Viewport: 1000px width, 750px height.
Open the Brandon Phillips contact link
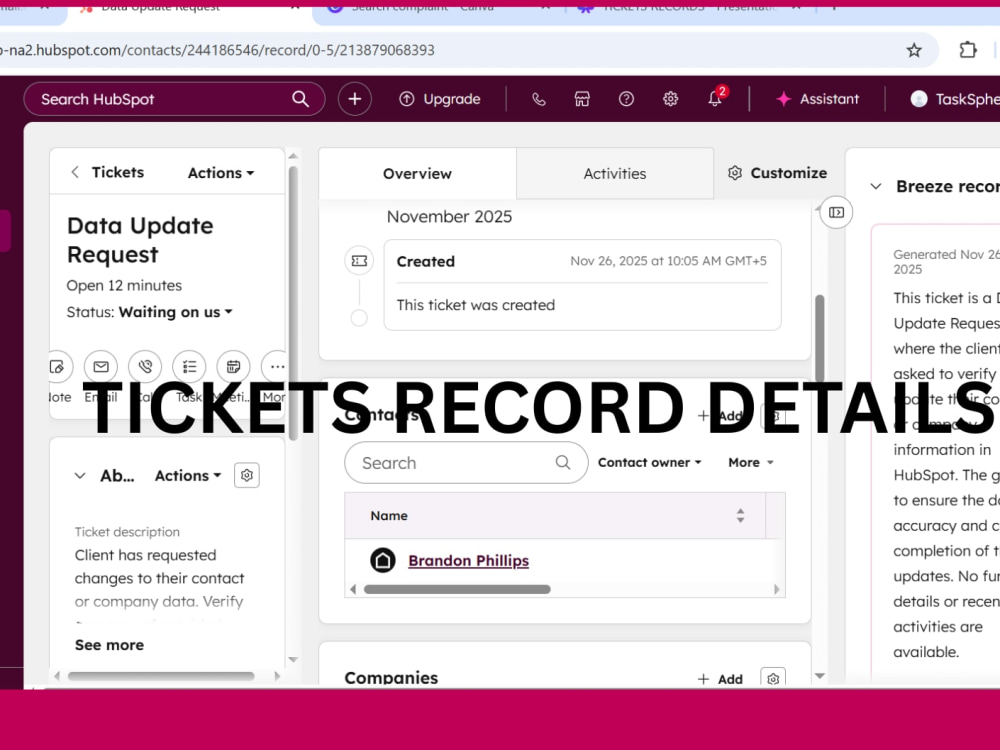pos(469,561)
